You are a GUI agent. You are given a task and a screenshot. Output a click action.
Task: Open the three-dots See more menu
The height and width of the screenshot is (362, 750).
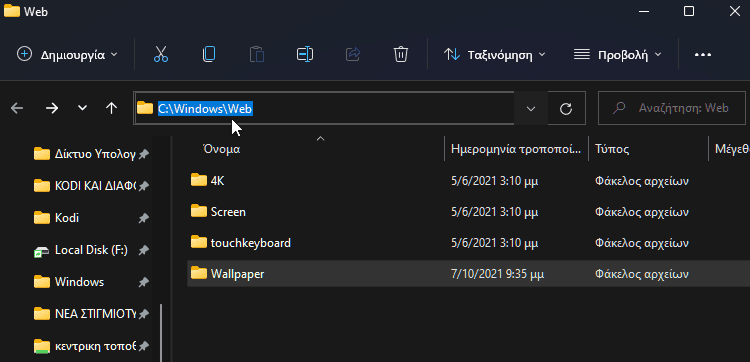click(703, 55)
